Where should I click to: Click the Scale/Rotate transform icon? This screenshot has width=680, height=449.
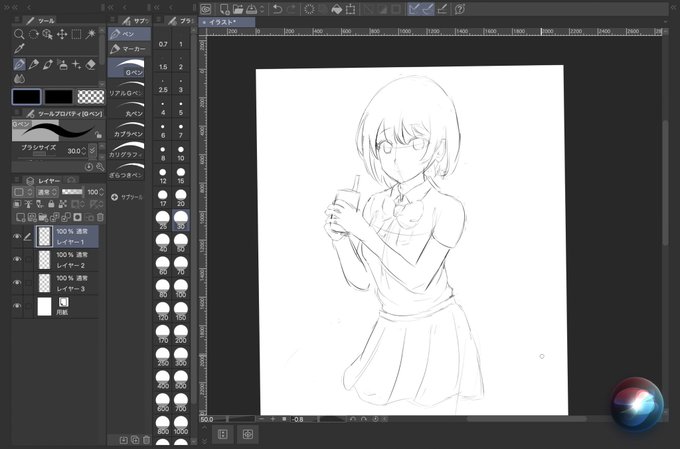(x=350, y=9)
